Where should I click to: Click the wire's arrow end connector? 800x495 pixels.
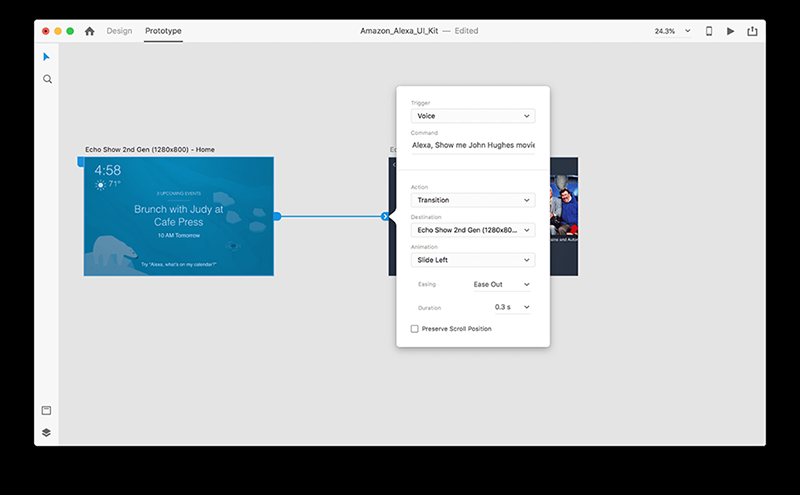(385, 216)
